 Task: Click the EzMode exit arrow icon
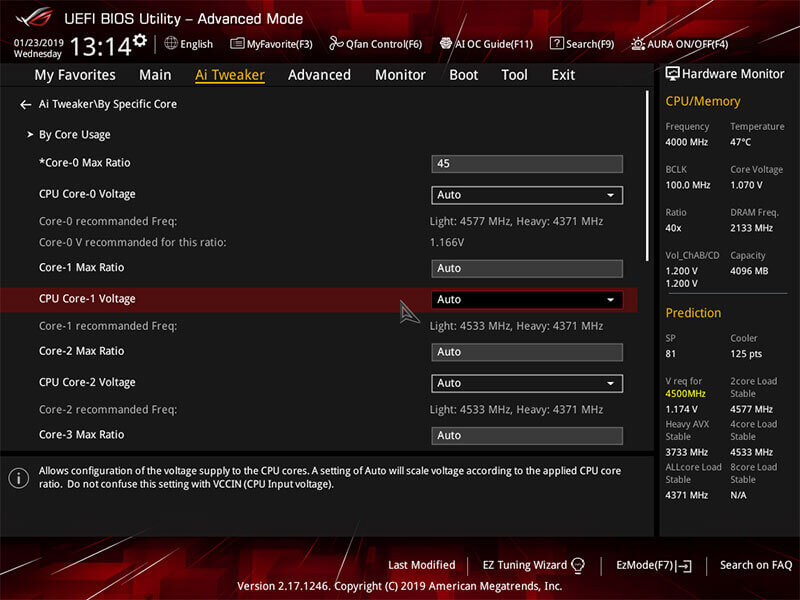click(x=685, y=566)
